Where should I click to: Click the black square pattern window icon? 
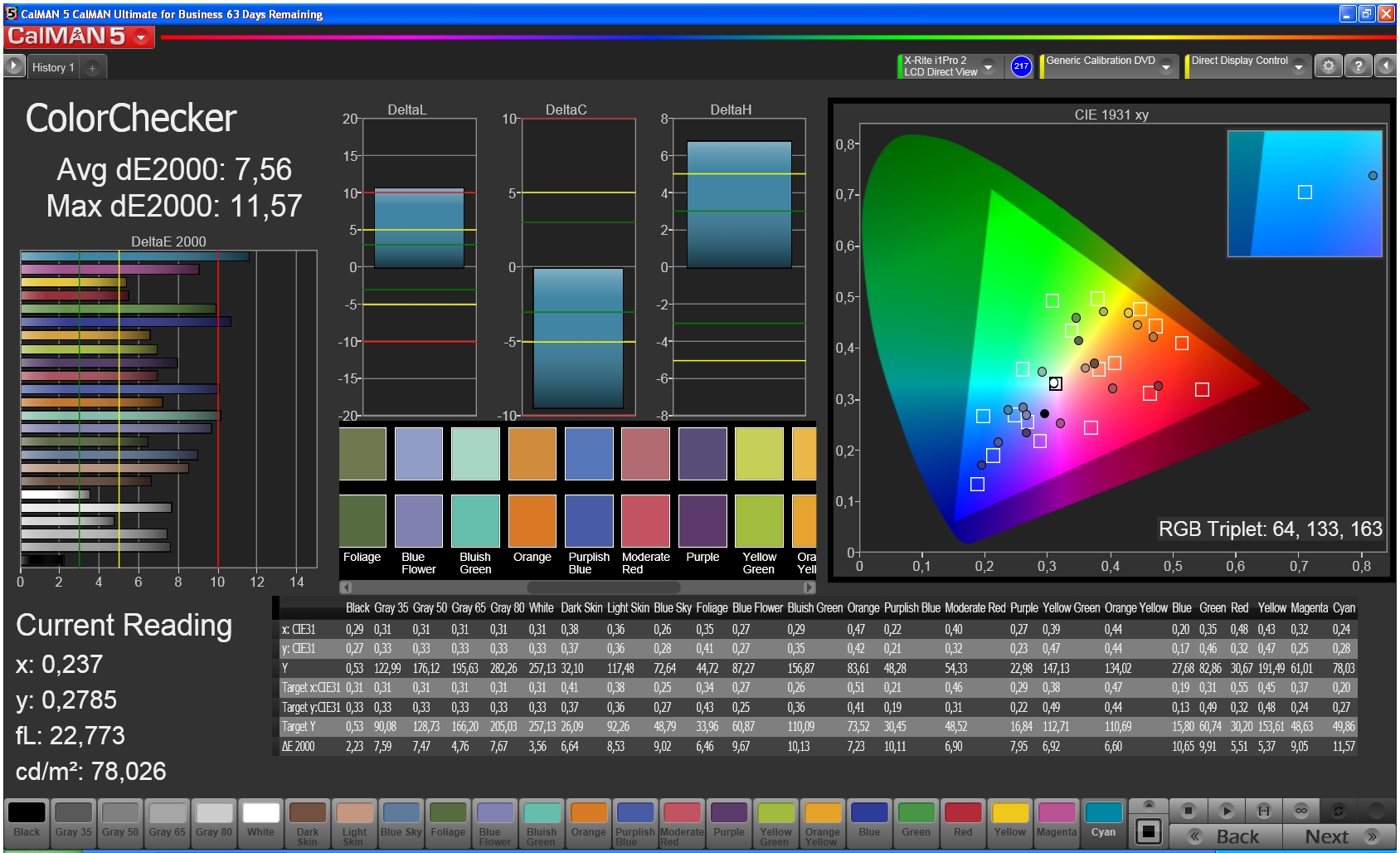pyautogui.click(x=1149, y=831)
